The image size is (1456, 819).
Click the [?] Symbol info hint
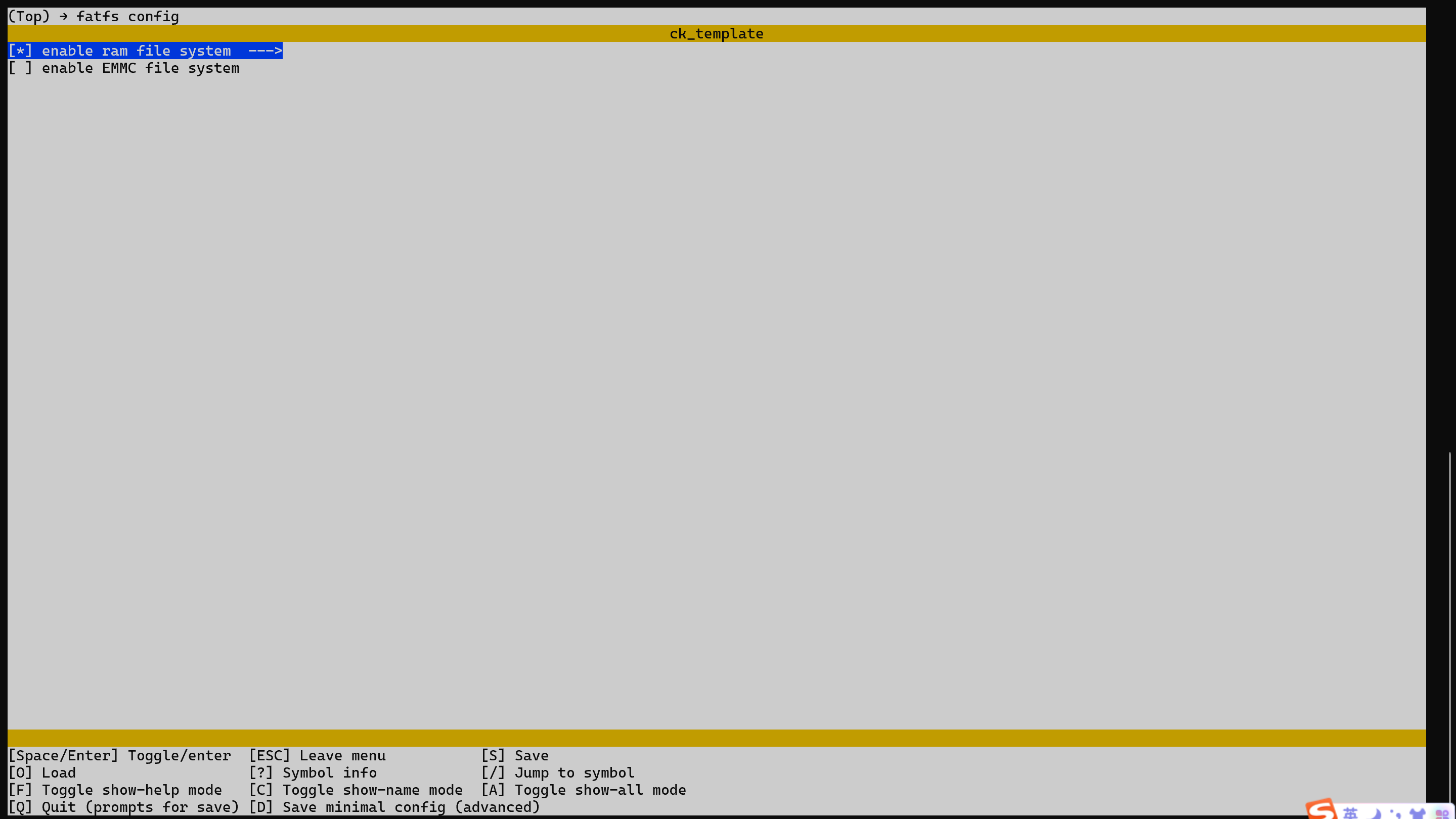(313, 772)
